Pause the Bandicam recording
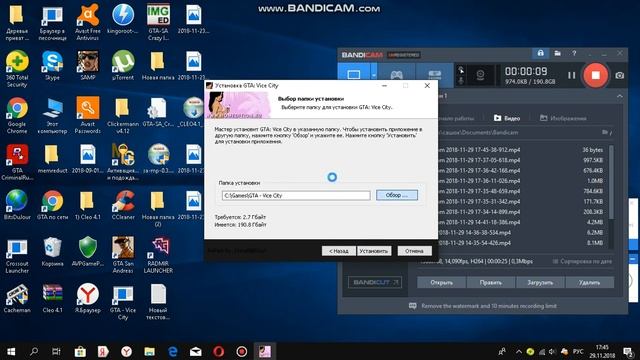 pyautogui.click(x=571, y=75)
